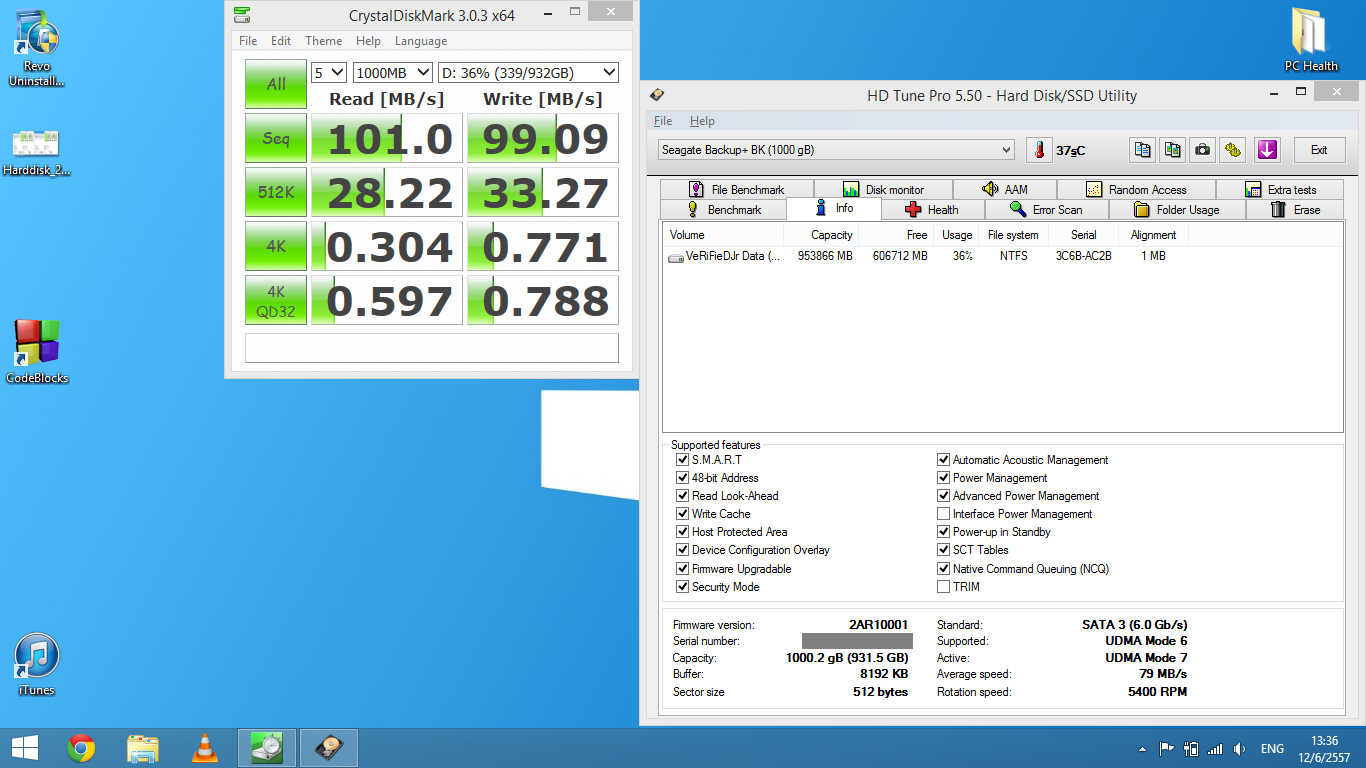The height and width of the screenshot is (768, 1366).
Task: Copy screenshot to clipboard icon in HD Tune
Action: pyautogui.click(x=1172, y=150)
